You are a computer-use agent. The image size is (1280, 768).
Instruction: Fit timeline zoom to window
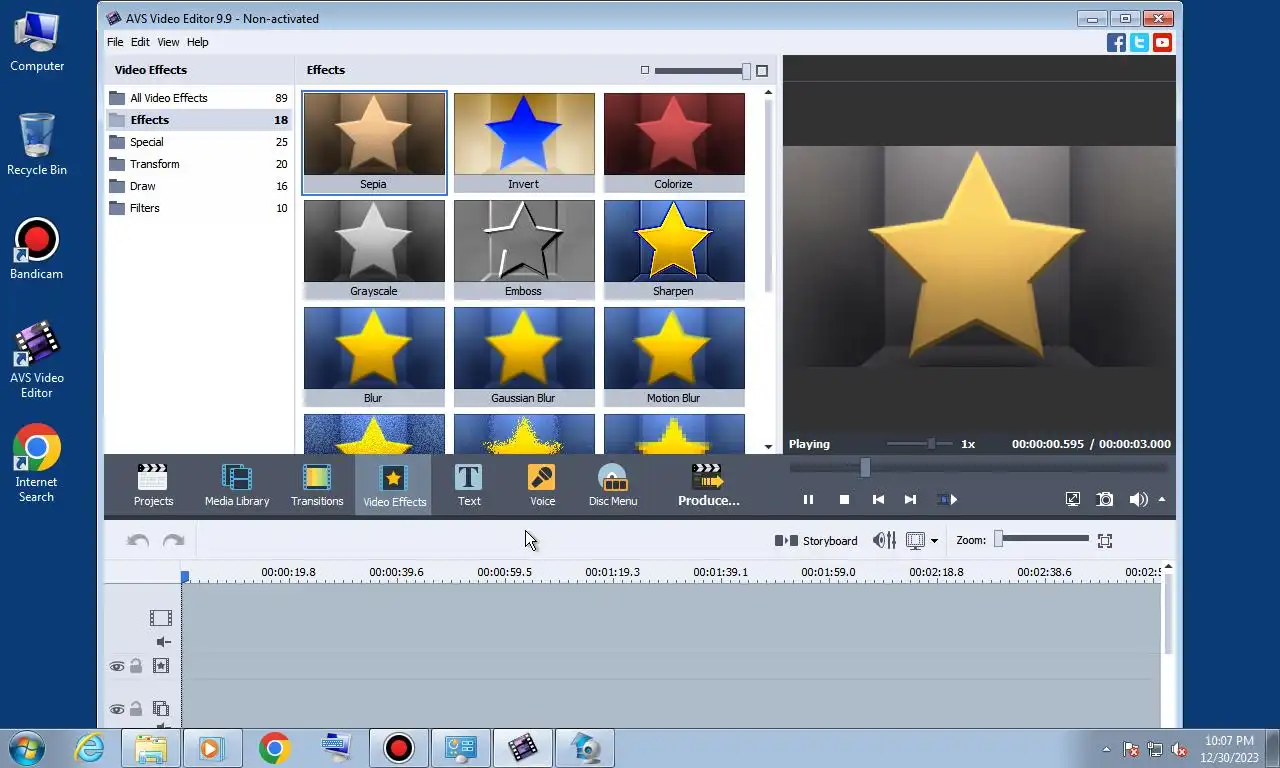[1105, 540]
